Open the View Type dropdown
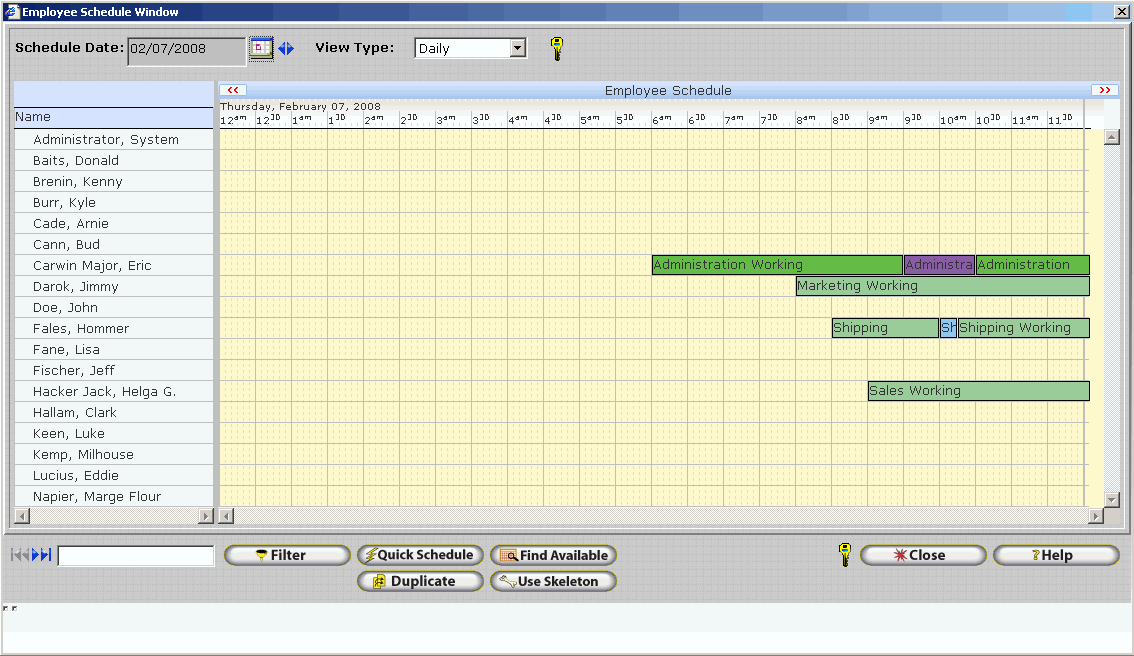 517,48
